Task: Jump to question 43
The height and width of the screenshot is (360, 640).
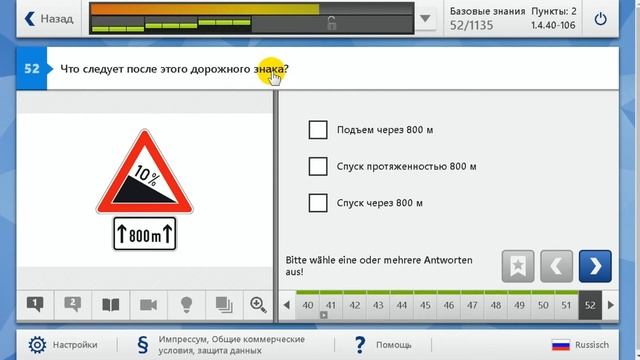Action: click(x=378, y=305)
